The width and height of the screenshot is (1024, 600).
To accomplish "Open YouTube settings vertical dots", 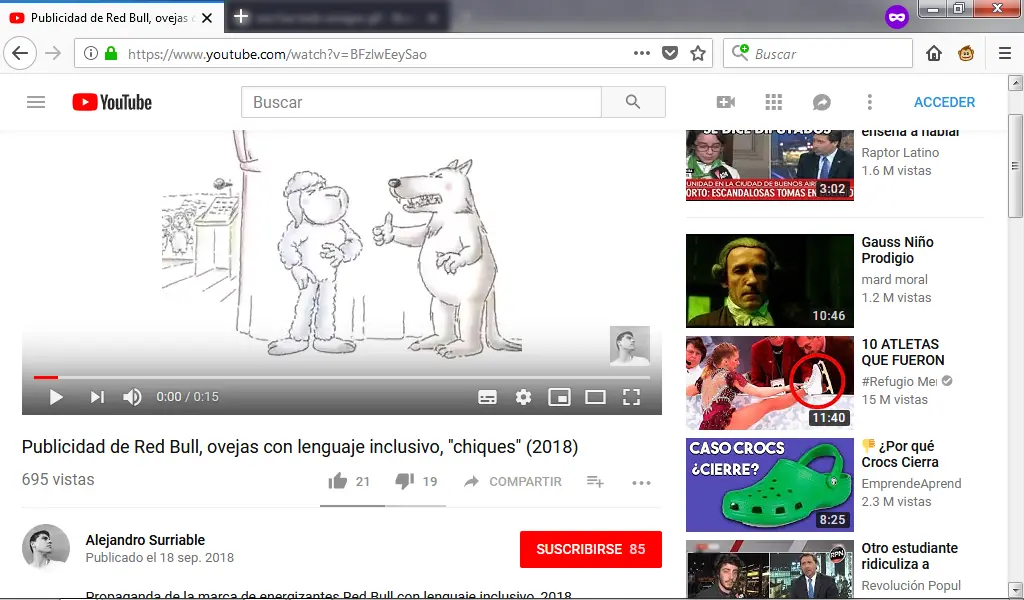I will [x=869, y=102].
